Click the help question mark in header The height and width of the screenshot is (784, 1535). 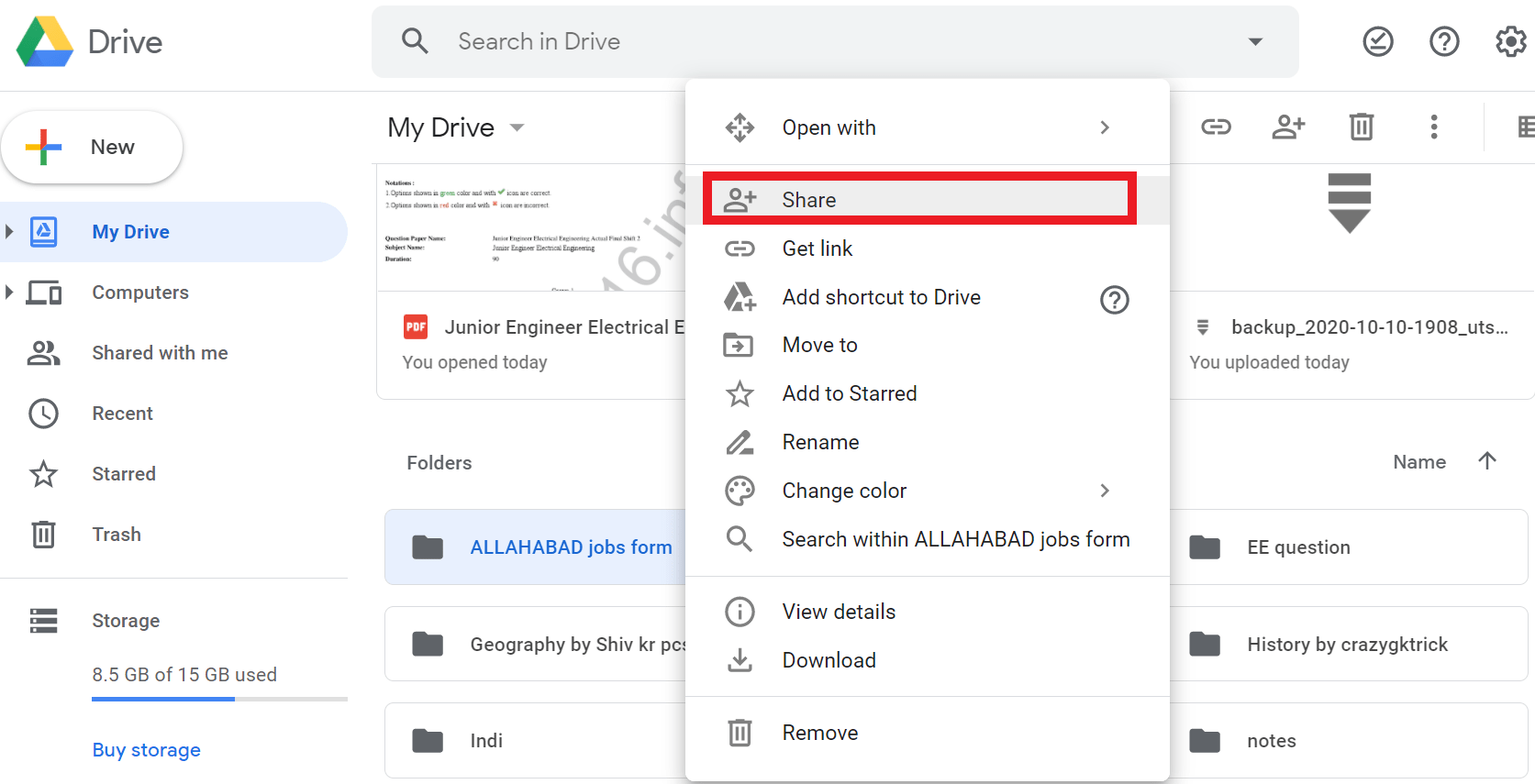1444,41
